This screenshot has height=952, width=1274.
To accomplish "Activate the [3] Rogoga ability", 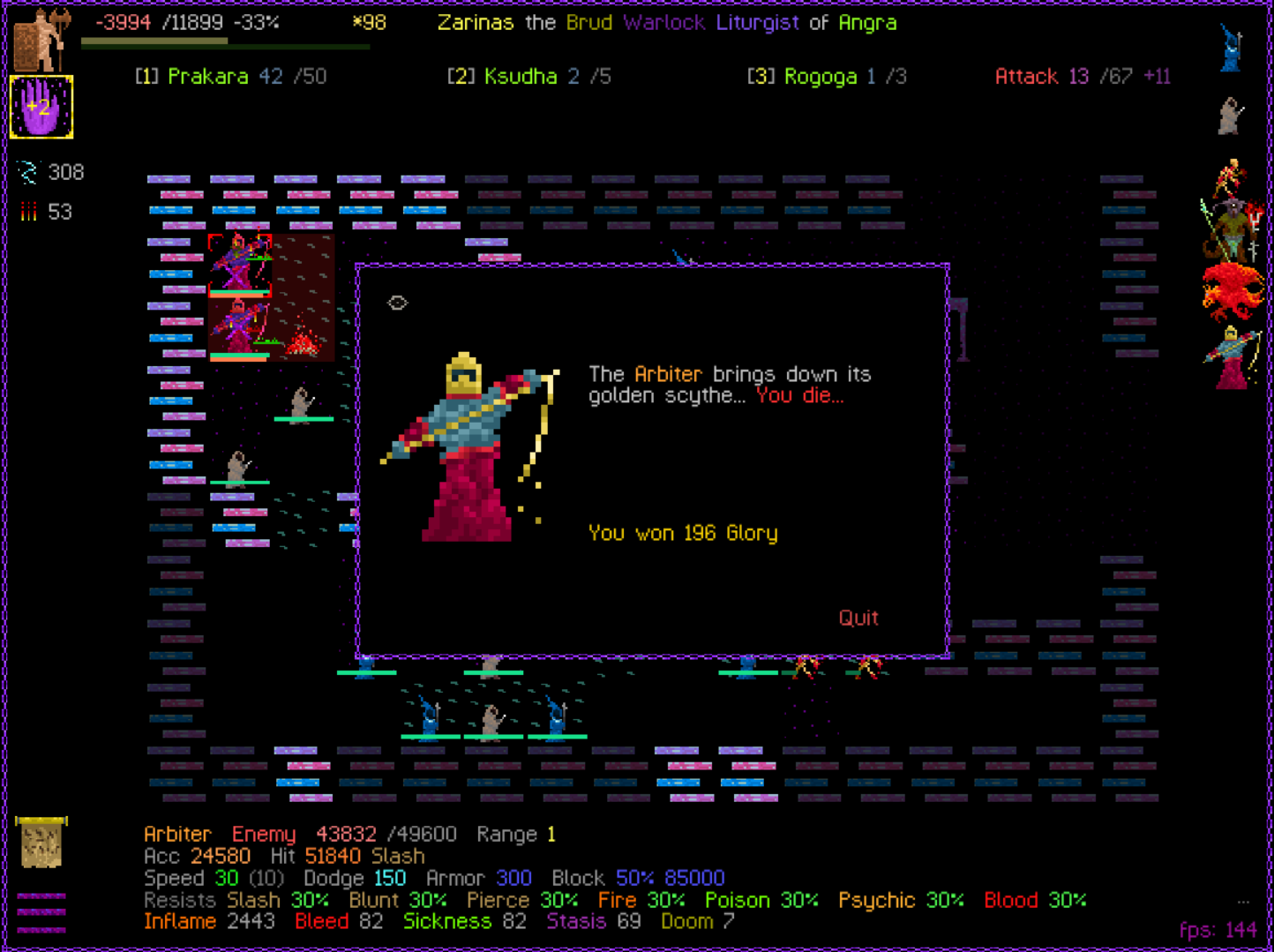I will [827, 77].
